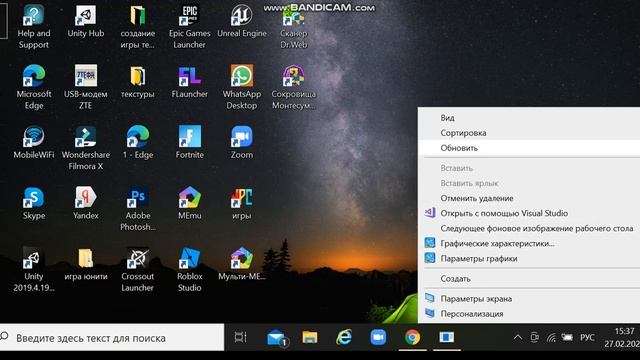Choose Персонализация in the context menu

[529, 313]
